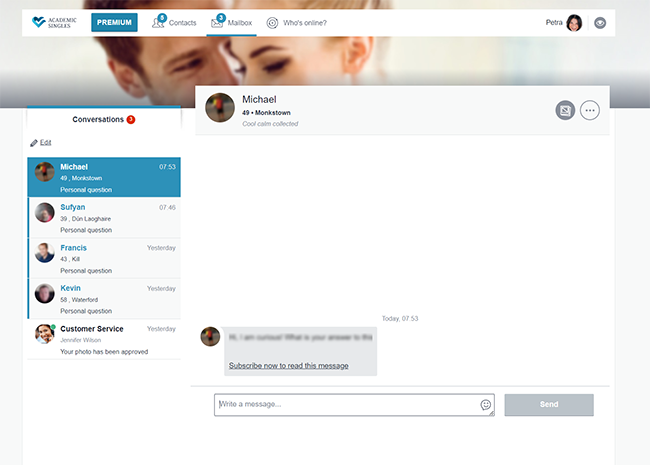Image resolution: width=650 pixels, height=465 pixels.
Task: Focus the Write a message field
Action: tap(354, 405)
